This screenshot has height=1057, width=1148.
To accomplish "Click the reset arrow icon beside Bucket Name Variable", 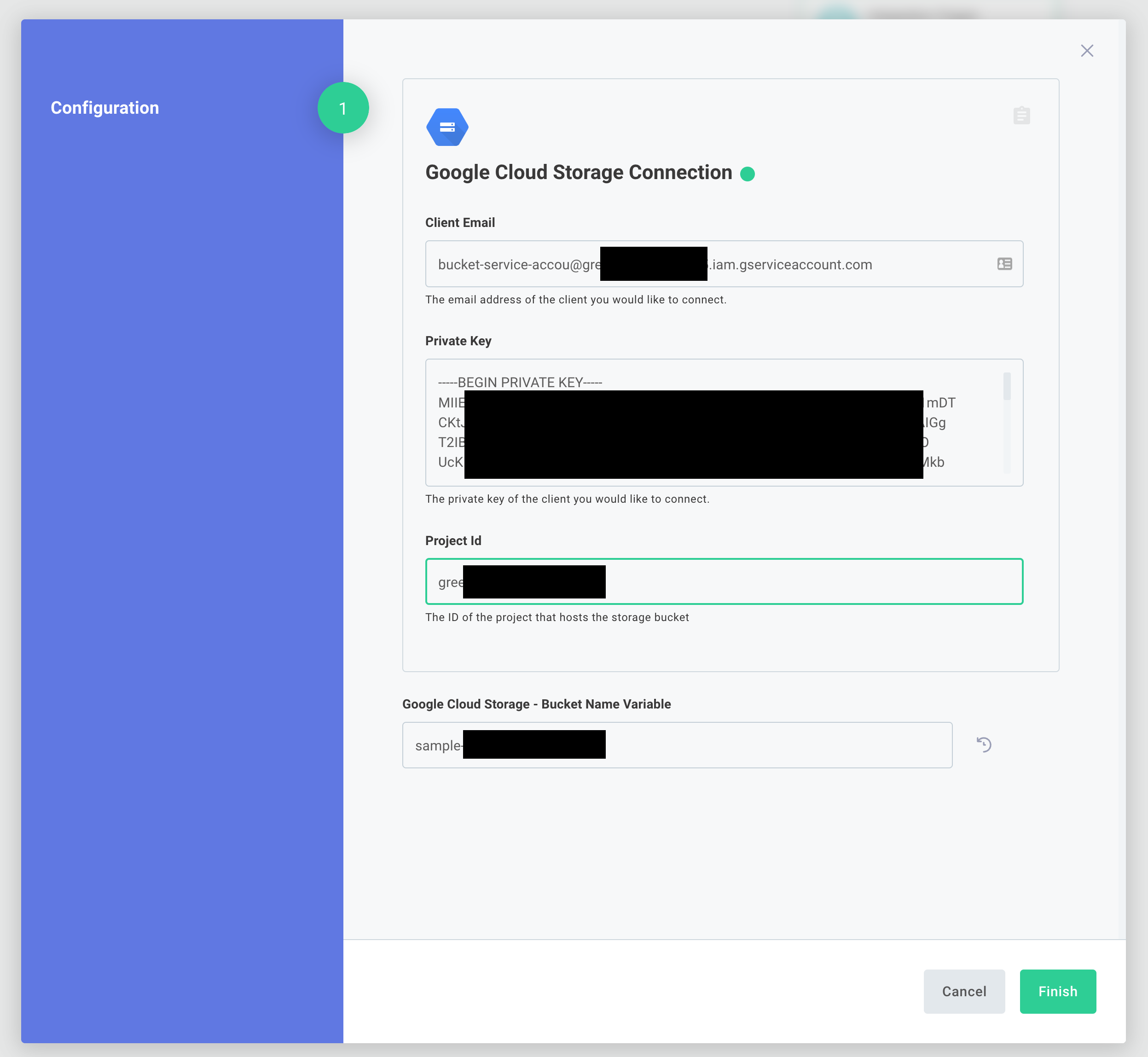I will click(984, 745).
